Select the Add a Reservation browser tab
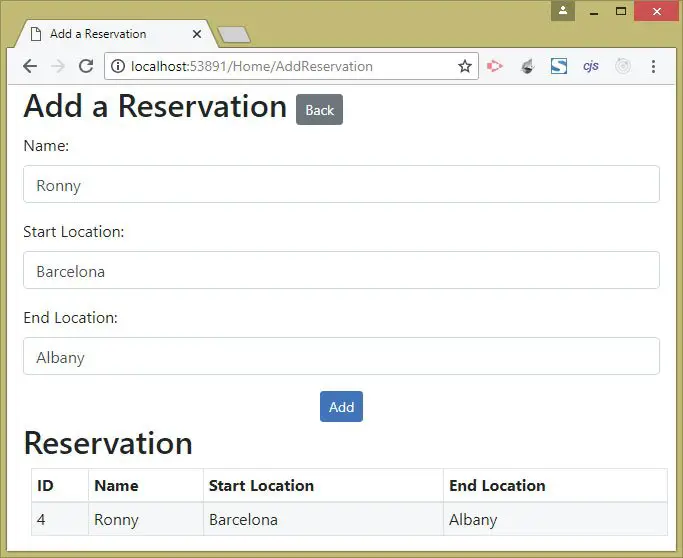The width and height of the screenshot is (683, 558). pyautogui.click(x=115, y=34)
